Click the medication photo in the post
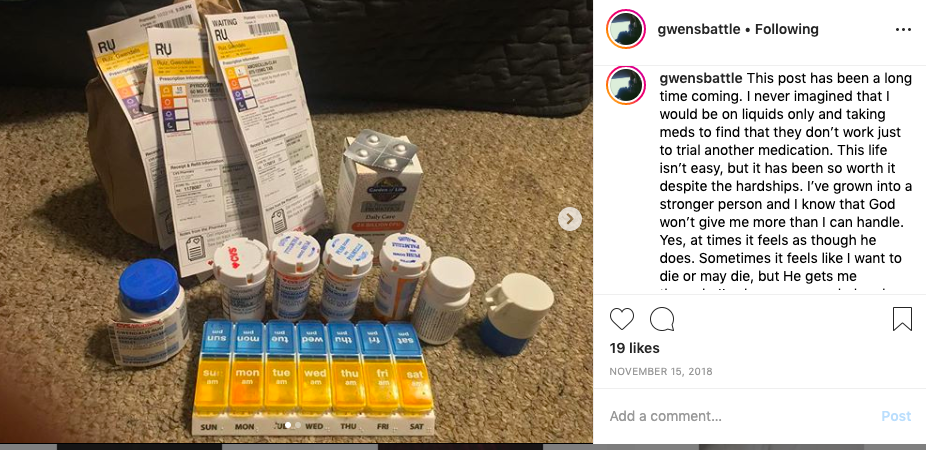The image size is (926, 450). [296, 221]
